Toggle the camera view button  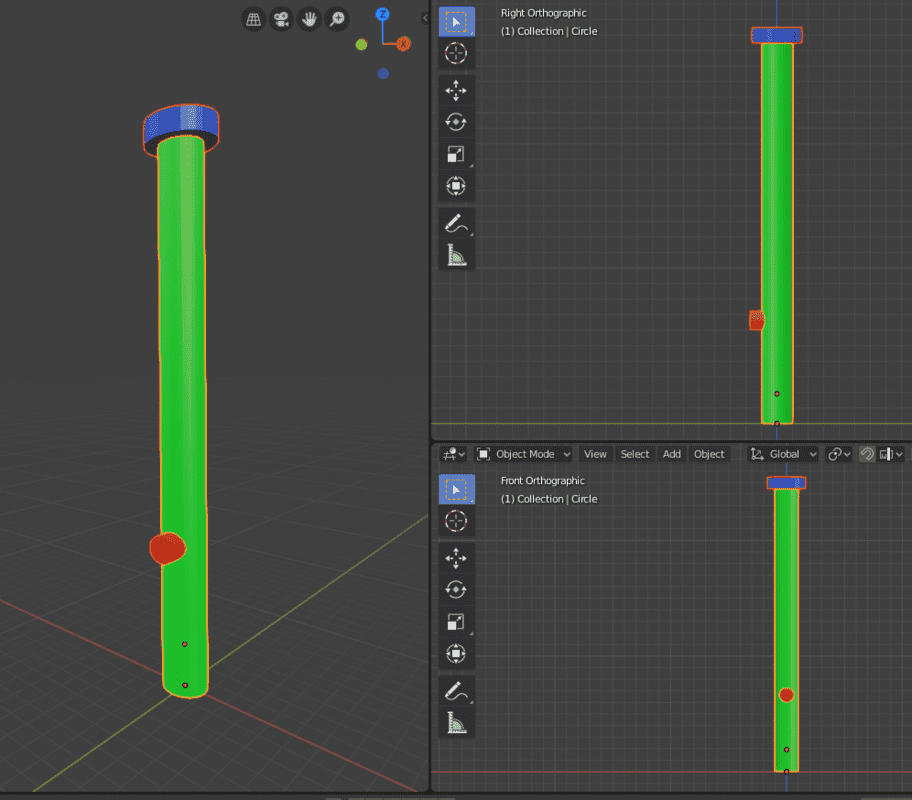pyautogui.click(x=282, y=19)
